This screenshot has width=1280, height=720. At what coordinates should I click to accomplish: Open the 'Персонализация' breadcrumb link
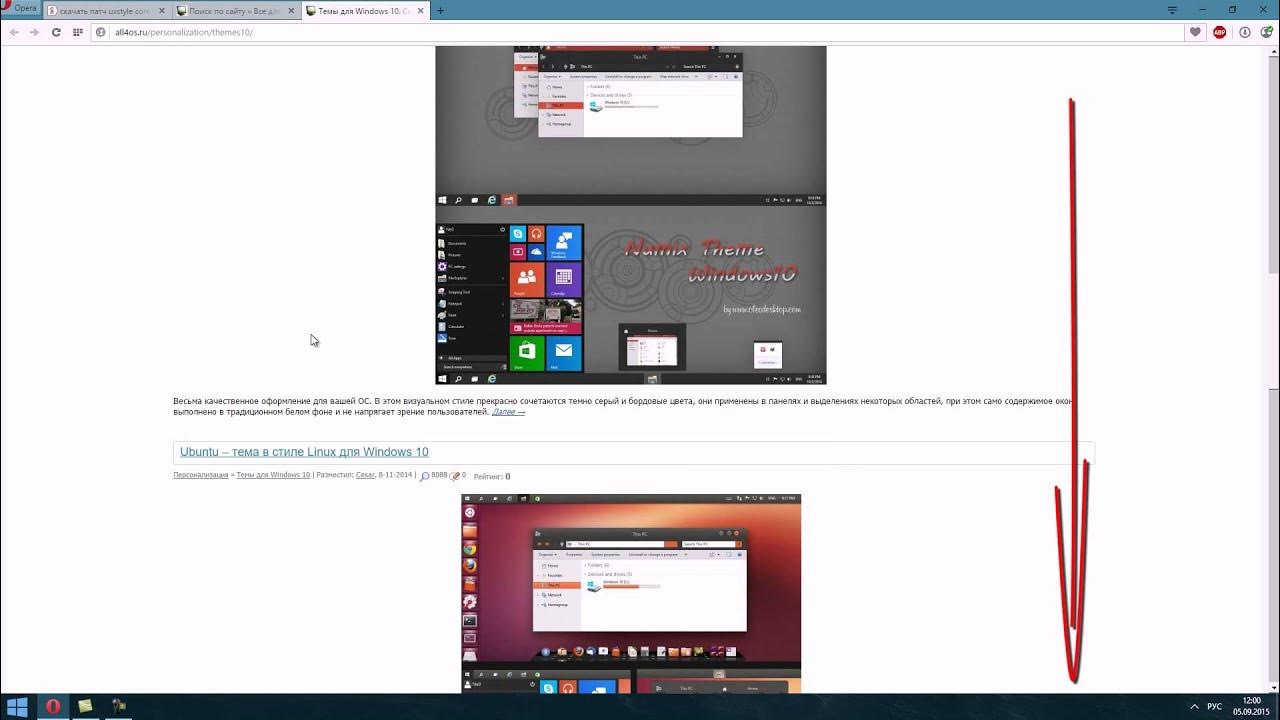(201, 475)
